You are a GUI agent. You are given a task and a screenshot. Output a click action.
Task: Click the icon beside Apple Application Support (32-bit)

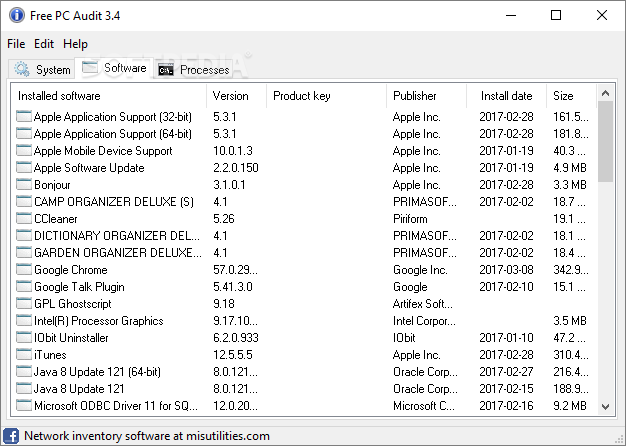[24, 117]
